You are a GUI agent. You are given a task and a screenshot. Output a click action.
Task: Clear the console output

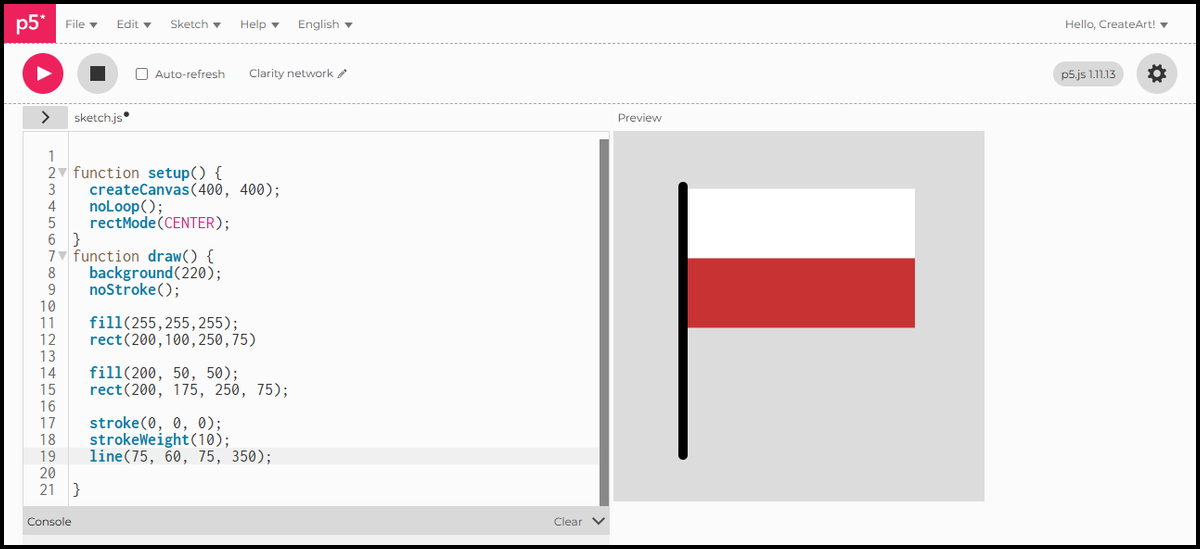[568, 521]
